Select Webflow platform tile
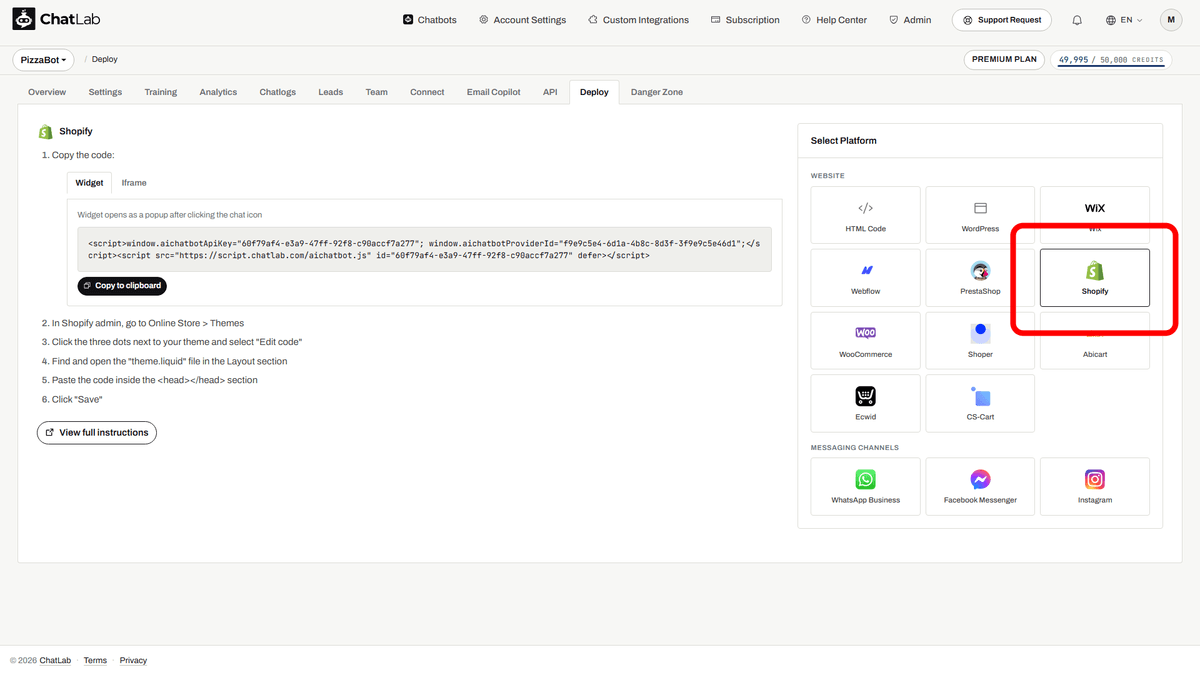 pos(866,278)
